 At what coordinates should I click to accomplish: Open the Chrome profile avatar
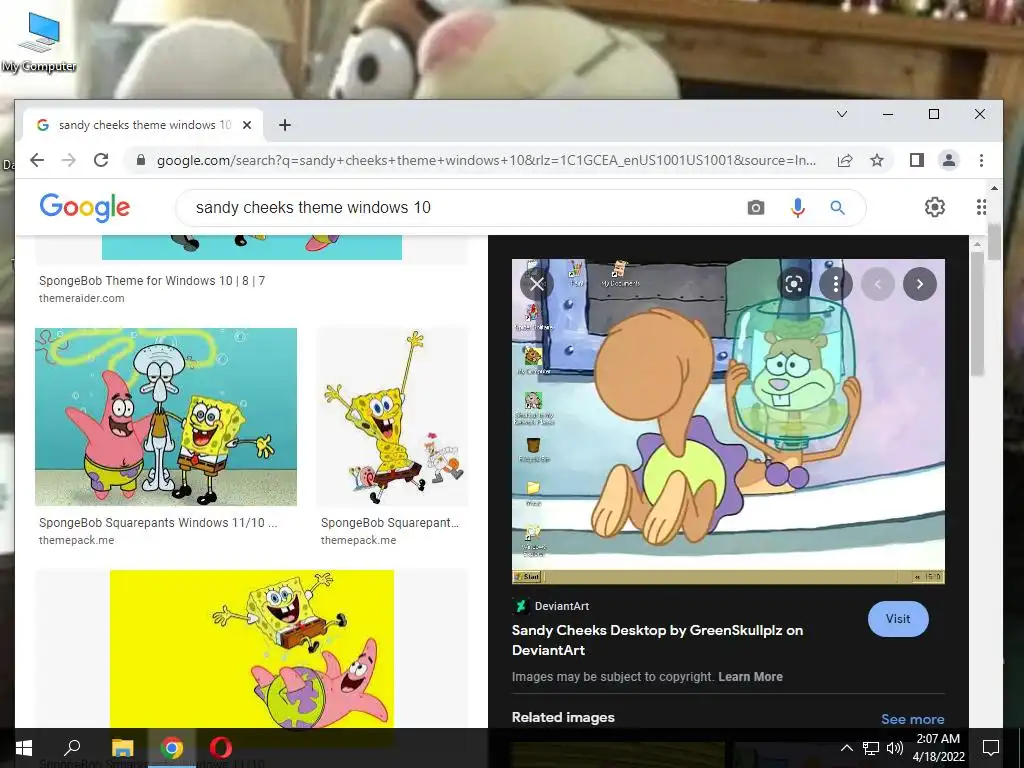[948, 160]
